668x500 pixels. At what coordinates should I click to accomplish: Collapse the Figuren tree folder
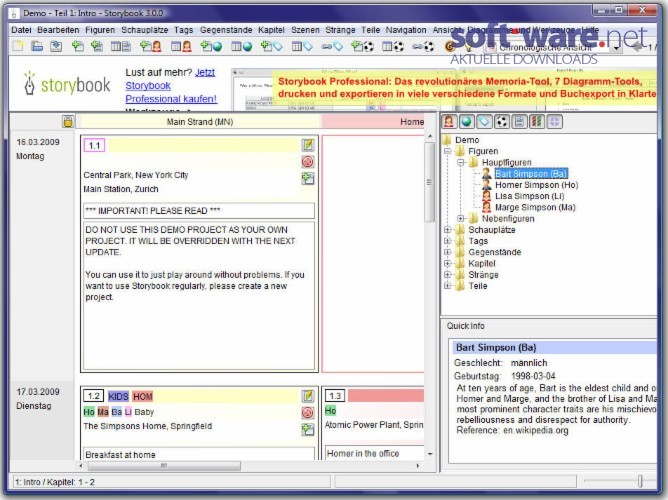click(447, 151)
